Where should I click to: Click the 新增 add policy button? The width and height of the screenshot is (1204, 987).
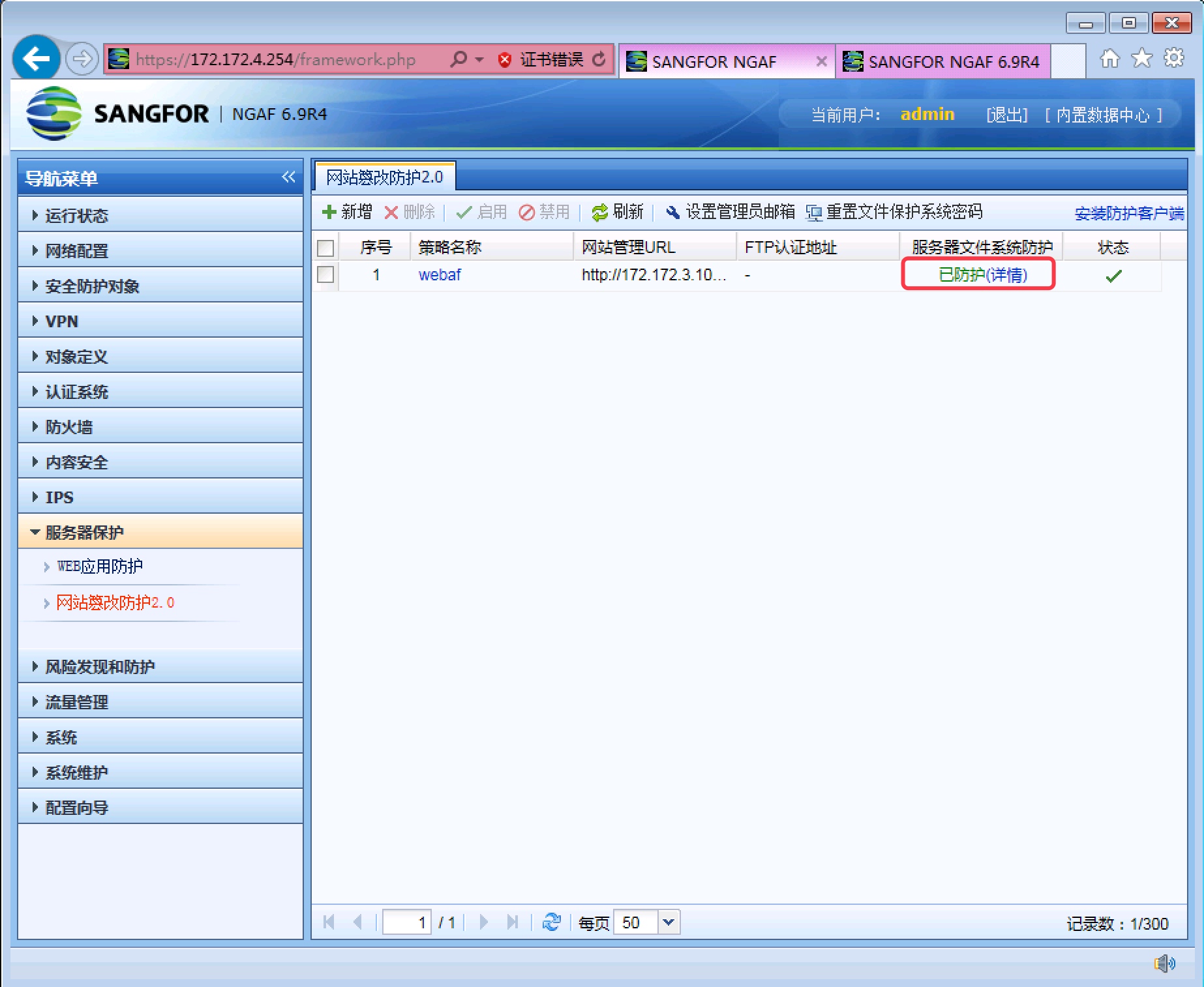[347, 212]
